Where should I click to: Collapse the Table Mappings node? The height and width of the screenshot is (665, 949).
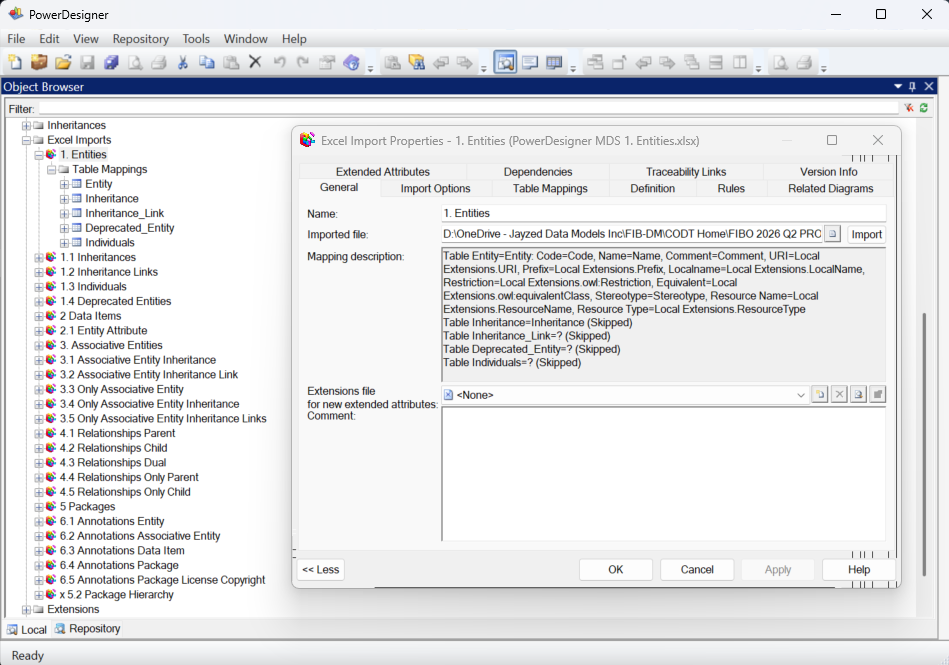(x=51, y=170)
